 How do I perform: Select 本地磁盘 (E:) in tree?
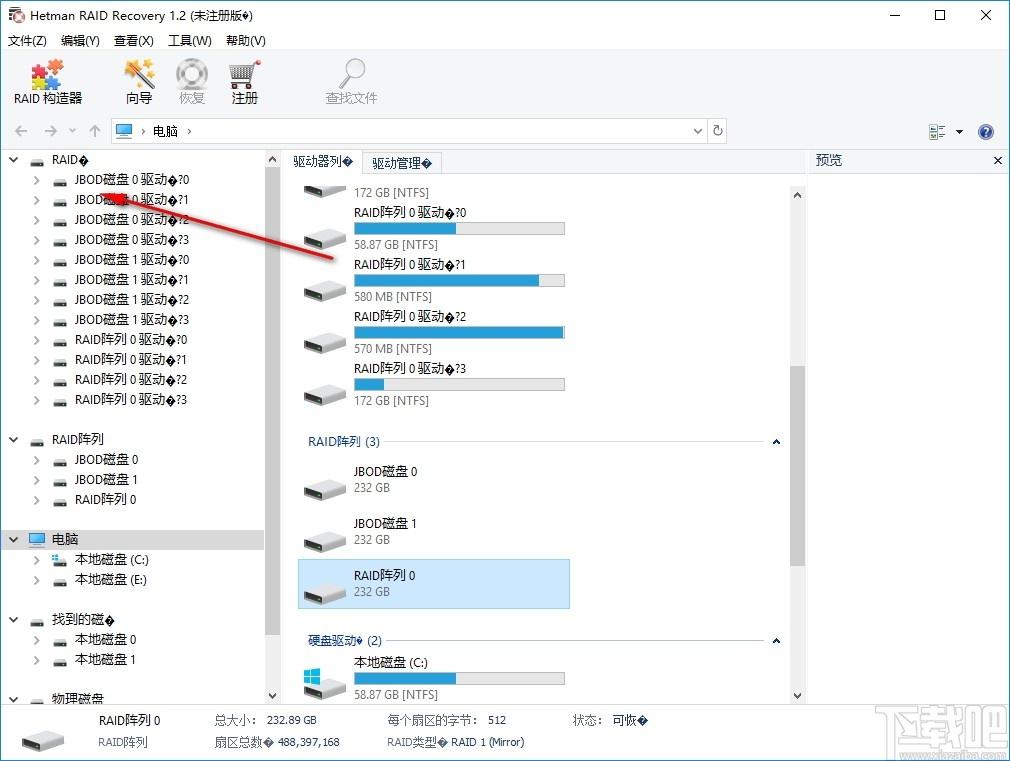pyautogui.click(x=111, y=580)
